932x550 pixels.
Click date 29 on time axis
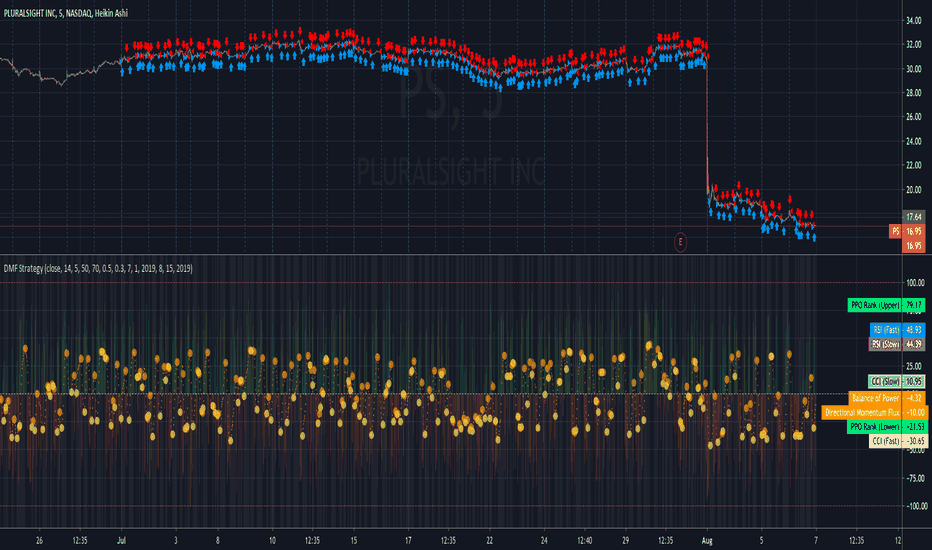click(625, 540)
